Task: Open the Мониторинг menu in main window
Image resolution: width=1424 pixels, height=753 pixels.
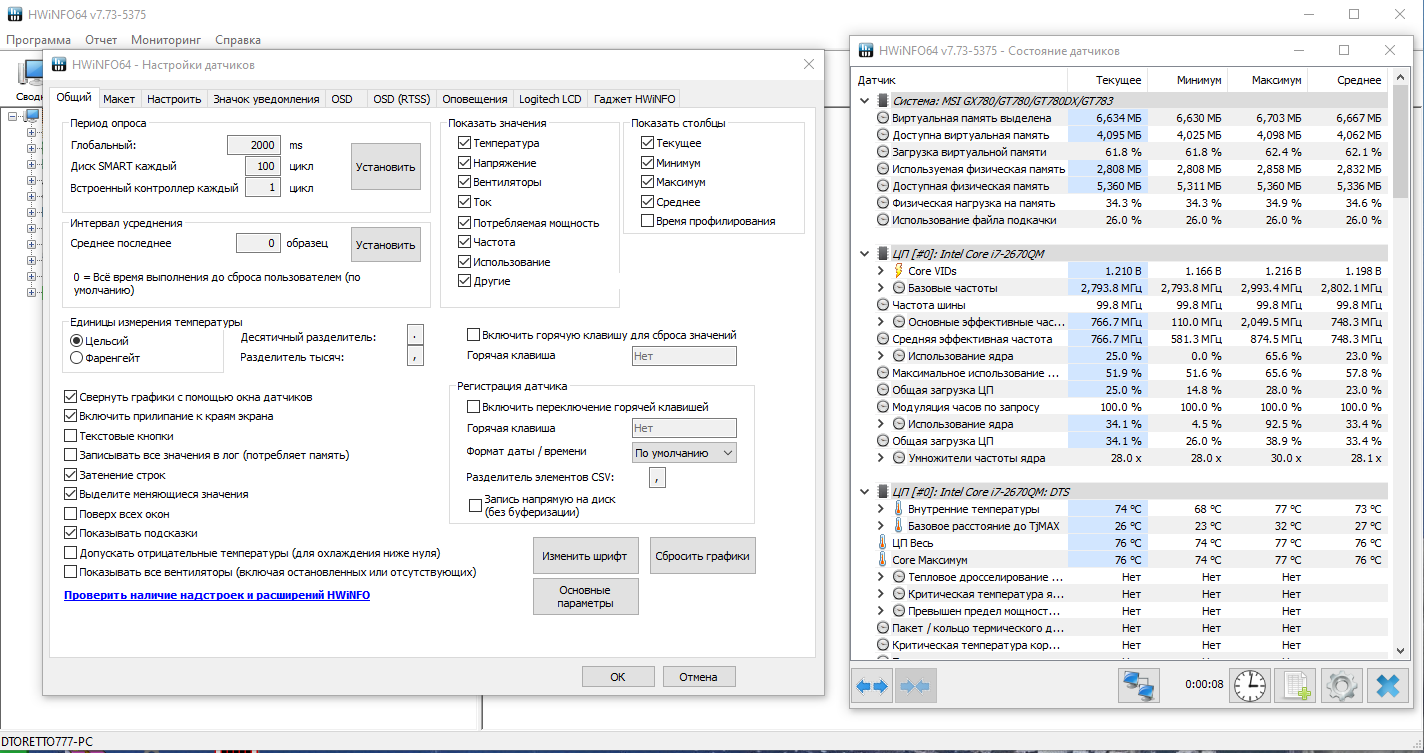Action: pyautogui.click(x=166, y=40)
